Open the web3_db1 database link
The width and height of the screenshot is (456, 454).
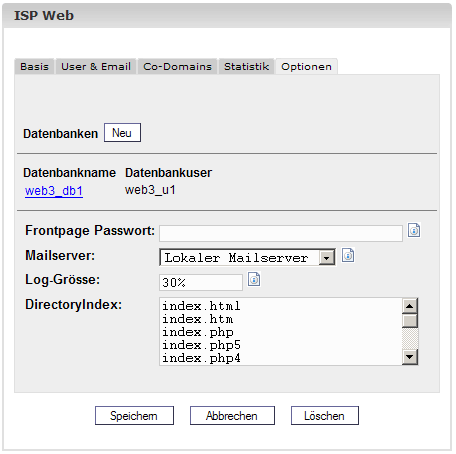coord(54,191)
